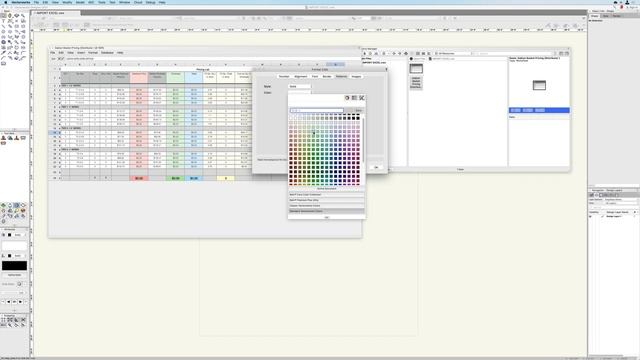
Task: Click the worksheet formula bar
Action: point(212,59)
